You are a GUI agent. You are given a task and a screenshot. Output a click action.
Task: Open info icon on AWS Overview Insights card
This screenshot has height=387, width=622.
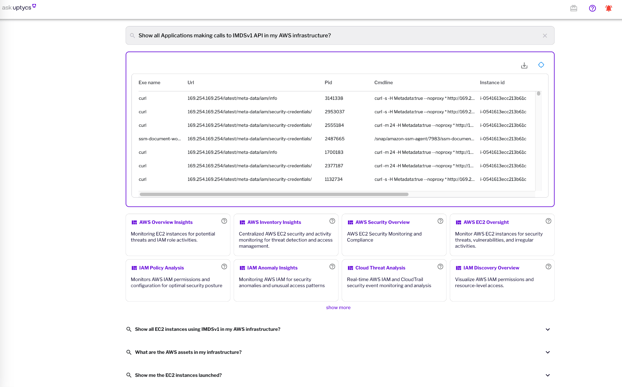pyautogui.click(x=224, y=221)
